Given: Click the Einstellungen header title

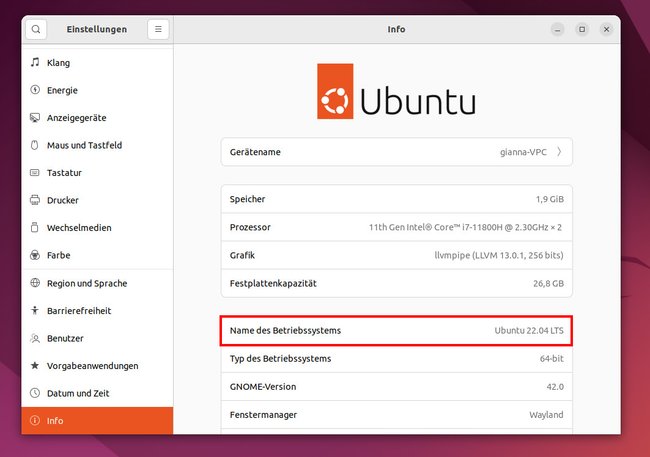Looking at the screenshot, I should click(x=97, y=29).
